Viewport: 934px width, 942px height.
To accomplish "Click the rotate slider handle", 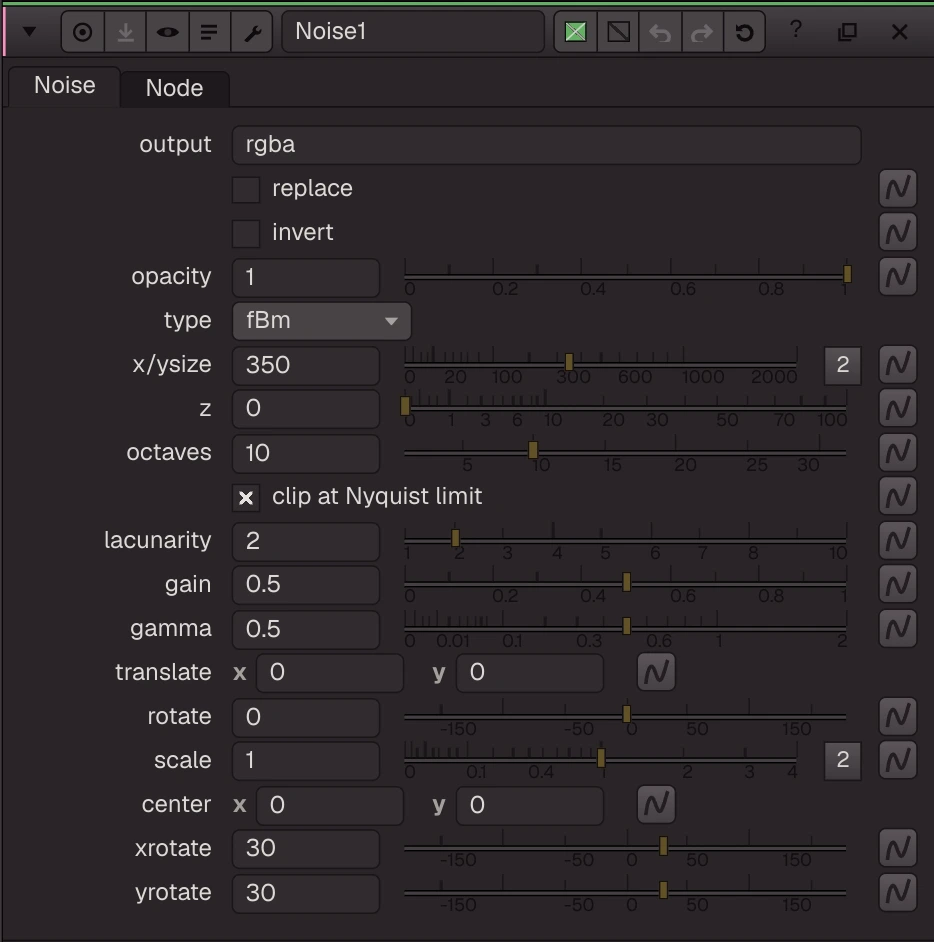I will coord(626,714).
